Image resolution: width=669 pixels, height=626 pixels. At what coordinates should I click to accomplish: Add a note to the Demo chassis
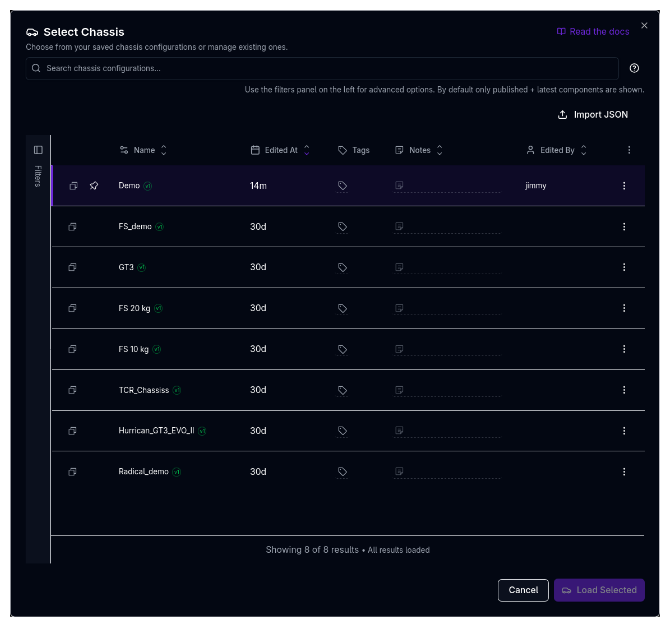447,186
